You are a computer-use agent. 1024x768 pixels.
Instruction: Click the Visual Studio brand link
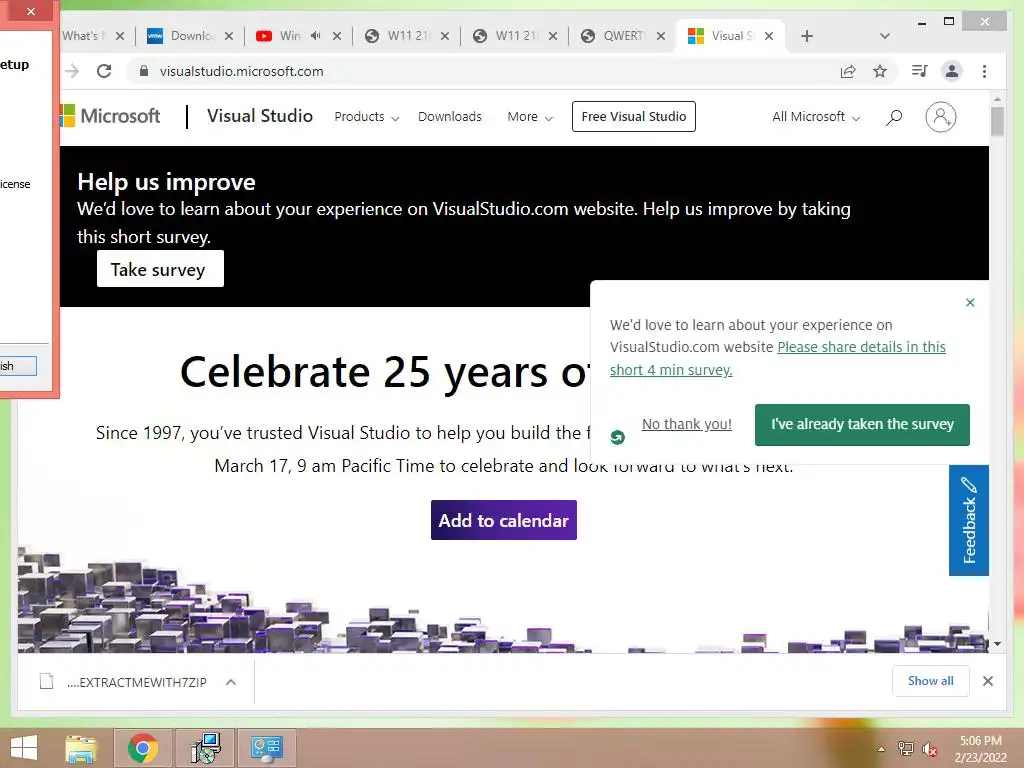(x=260, y=116)
